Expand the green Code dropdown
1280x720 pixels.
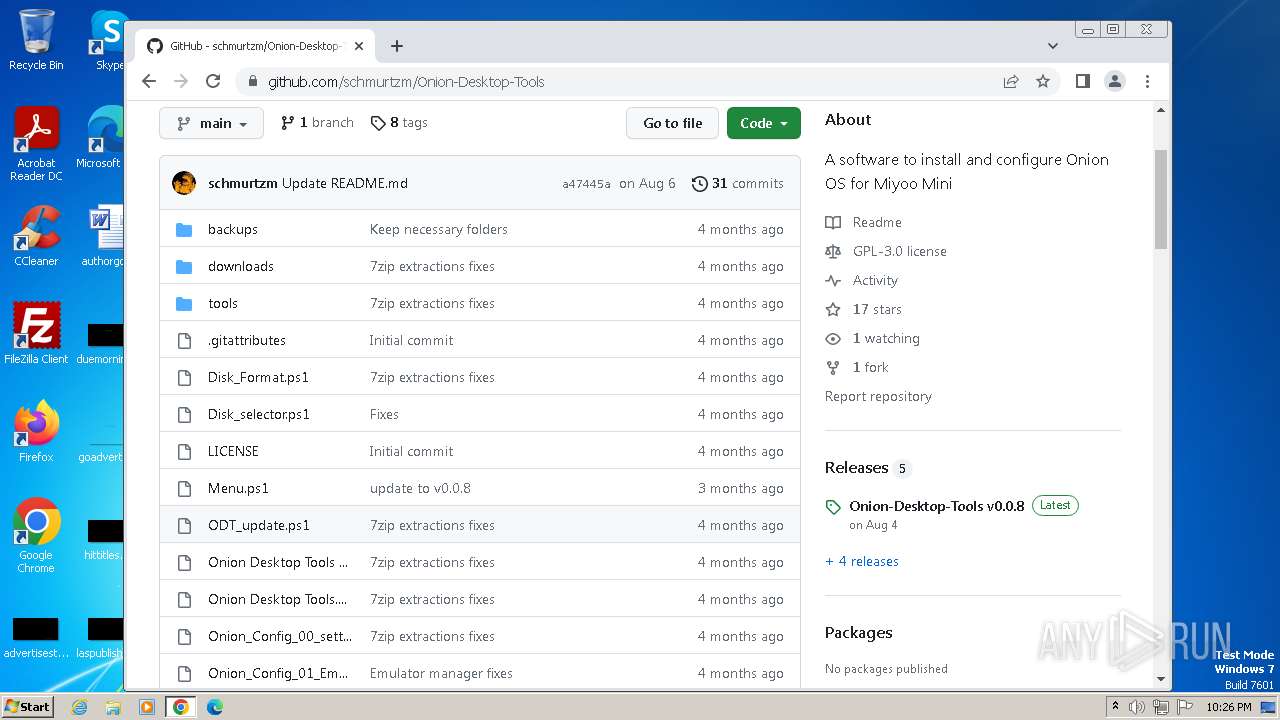click(764, 123)
